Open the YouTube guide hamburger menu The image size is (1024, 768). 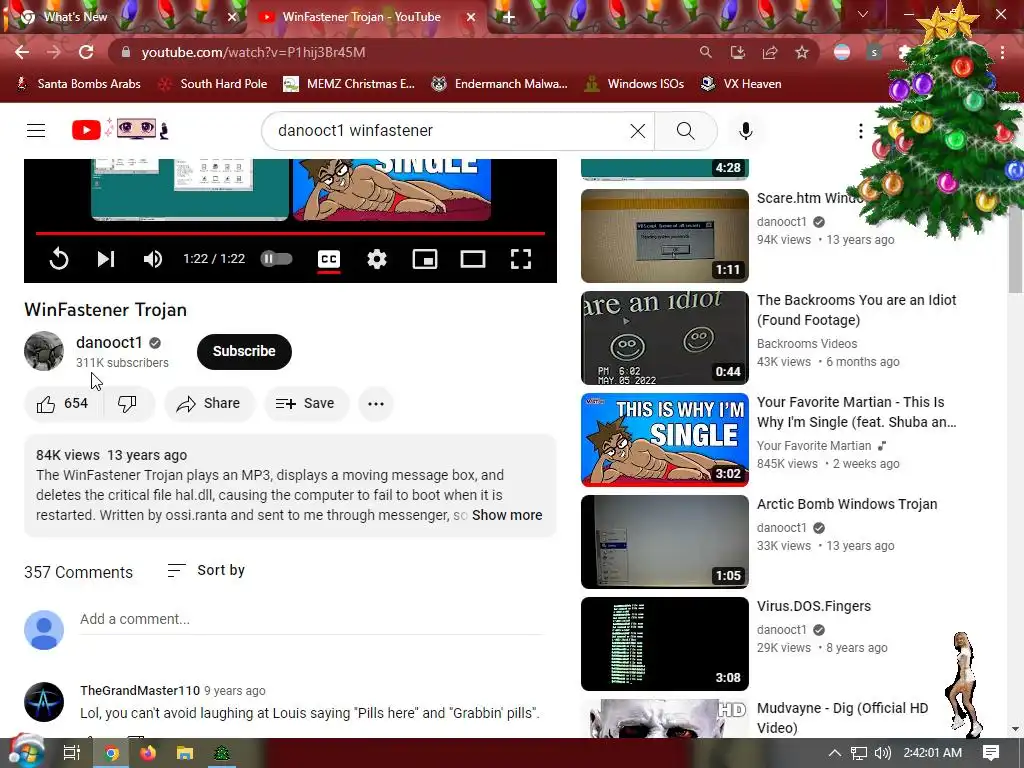click(36, 131)
